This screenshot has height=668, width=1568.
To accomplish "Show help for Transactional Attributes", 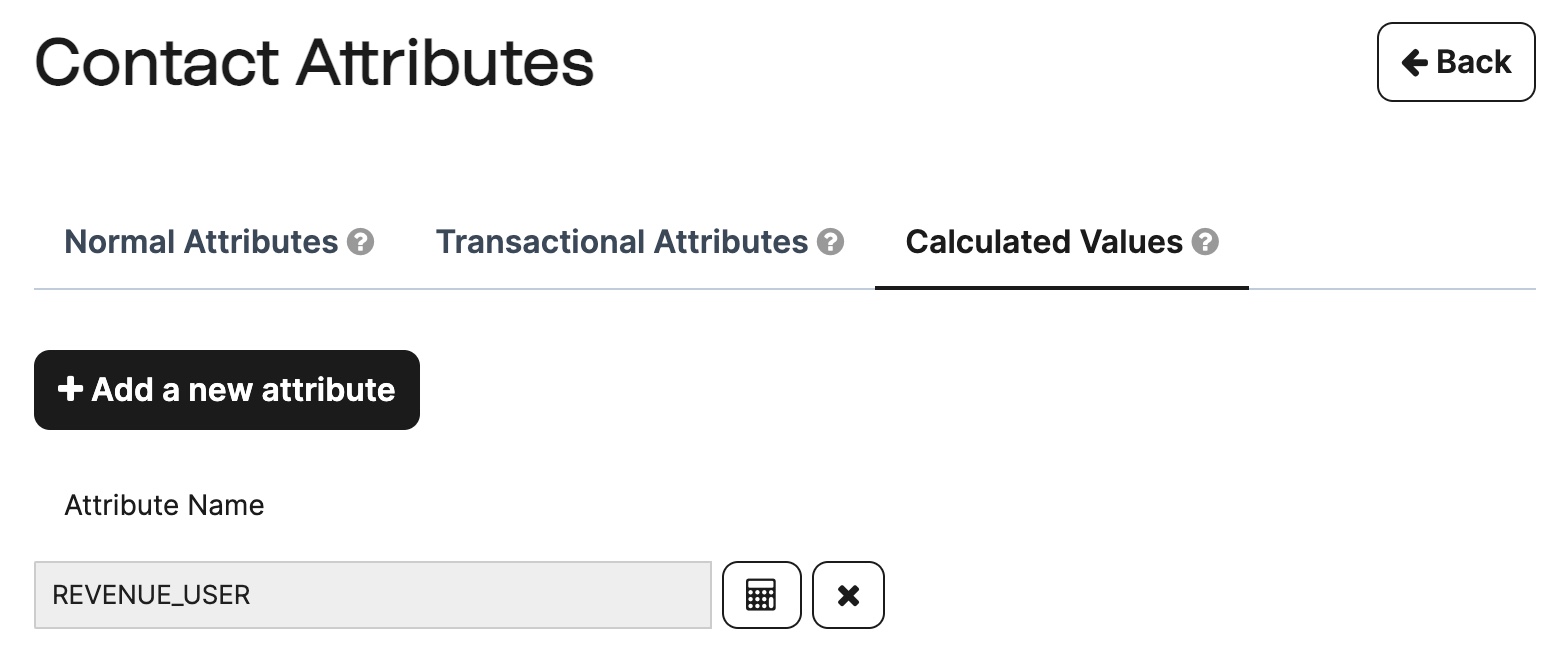I will pos(830,242).
